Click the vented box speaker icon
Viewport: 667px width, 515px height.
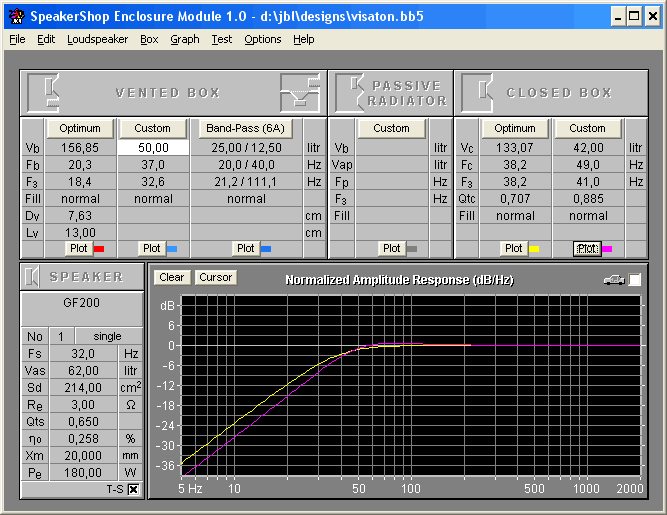(44, 92)
